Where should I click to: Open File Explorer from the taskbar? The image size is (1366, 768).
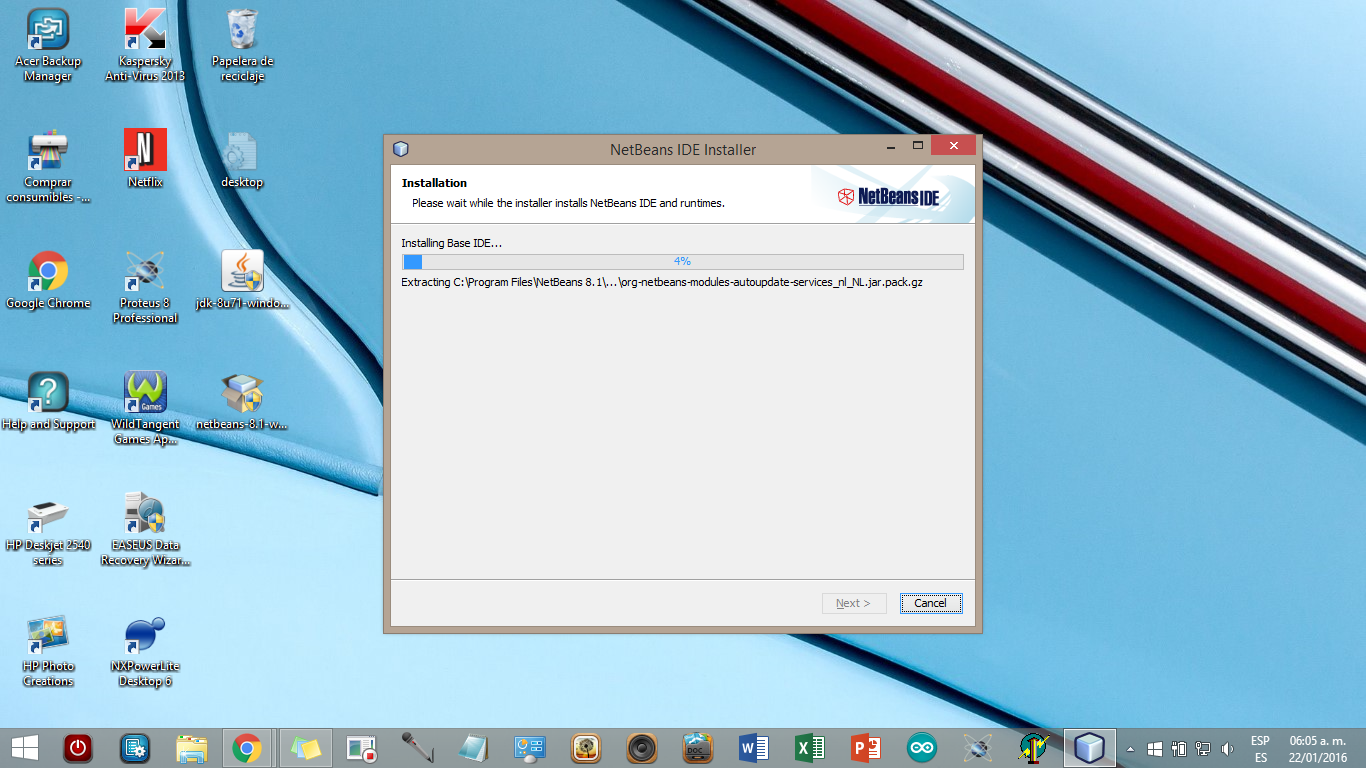pos(191,748)
